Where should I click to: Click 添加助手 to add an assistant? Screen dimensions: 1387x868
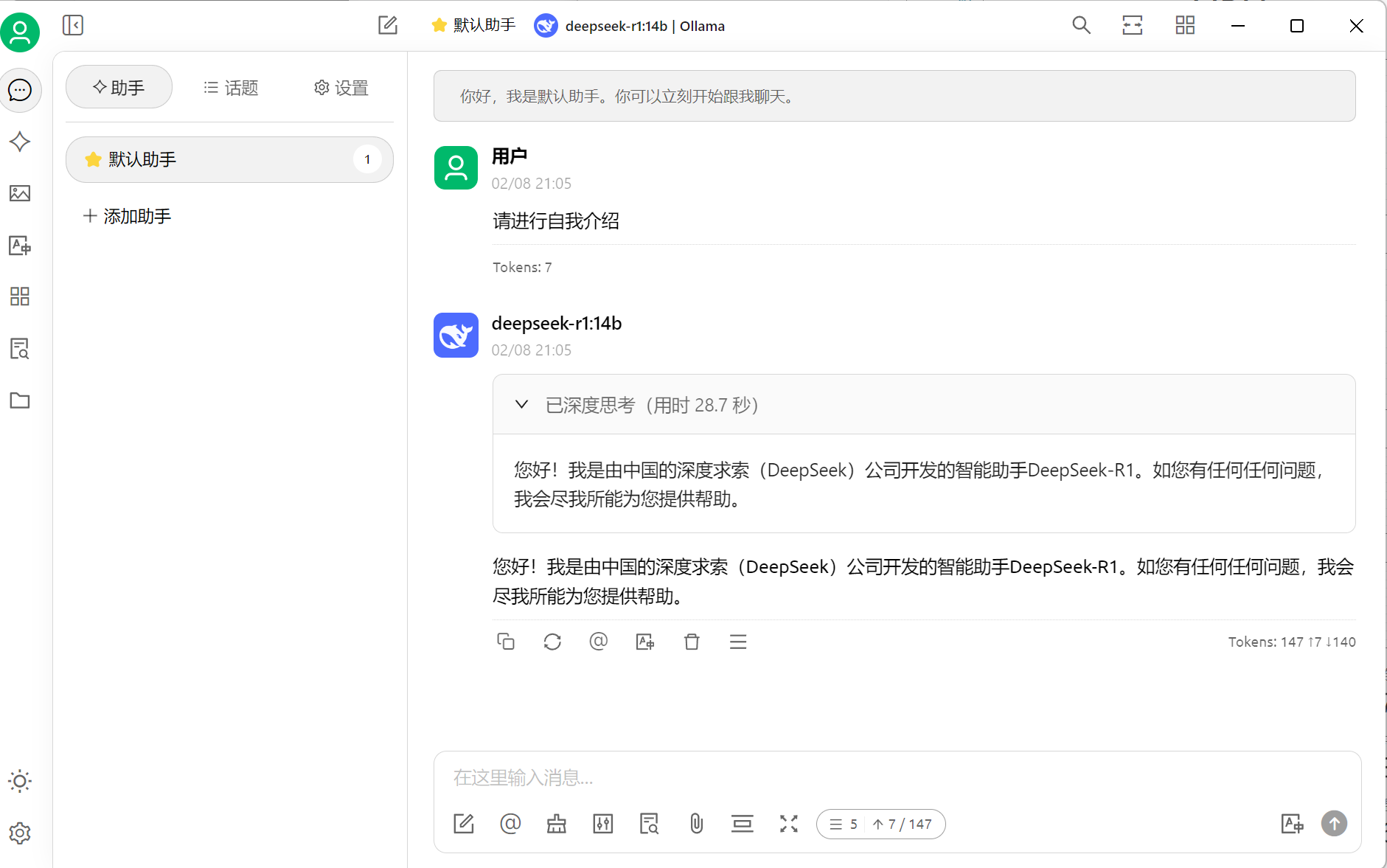pos(127,216)
